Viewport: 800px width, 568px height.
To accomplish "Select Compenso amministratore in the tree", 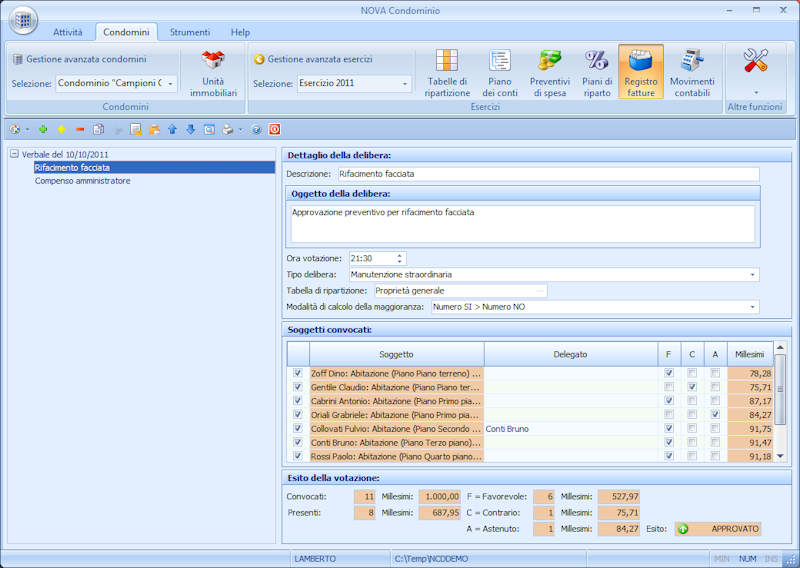I will coord(83,181).
